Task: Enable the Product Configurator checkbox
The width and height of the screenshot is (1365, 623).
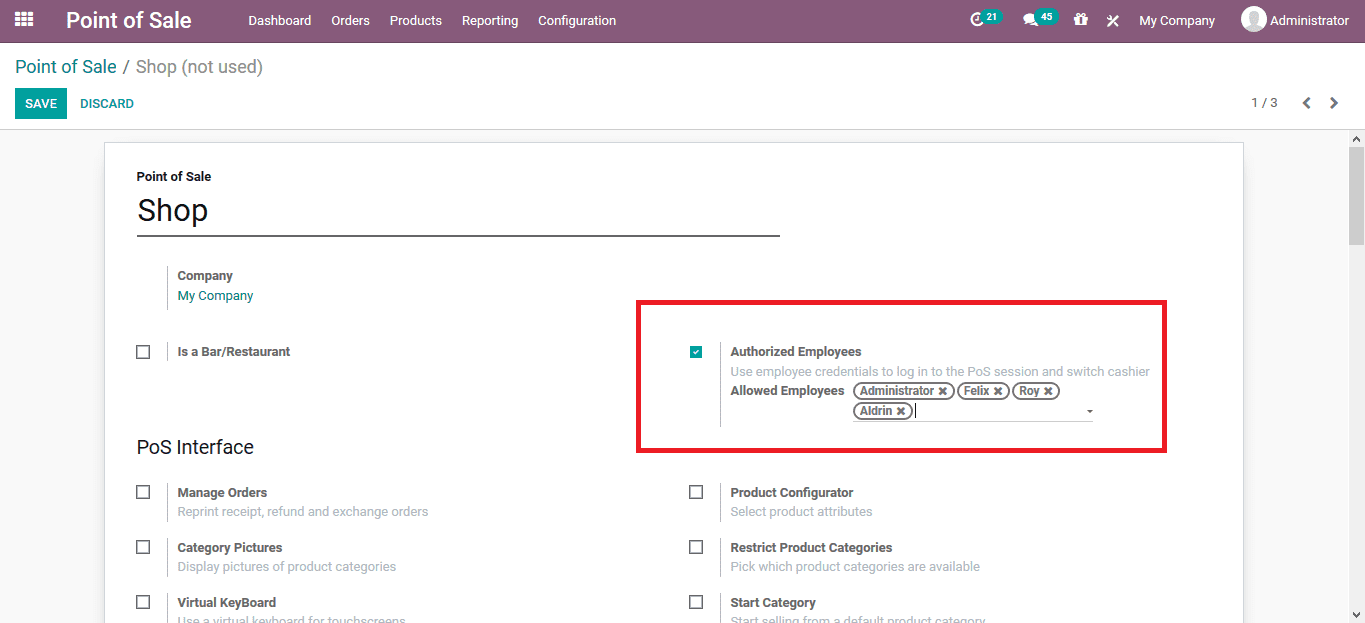Action: pyautogui.click(x=696, y=492)
